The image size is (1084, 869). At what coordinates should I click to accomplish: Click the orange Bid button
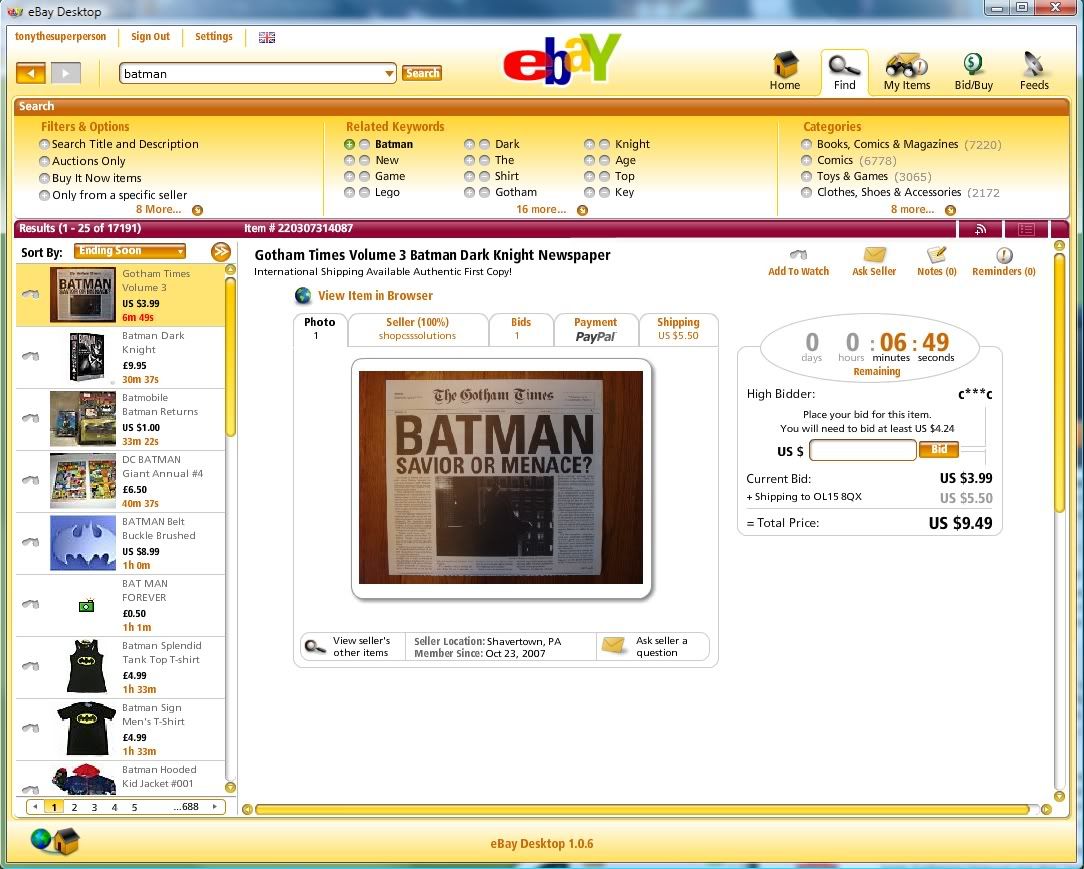pyautogui.click(x=938, y=450)
